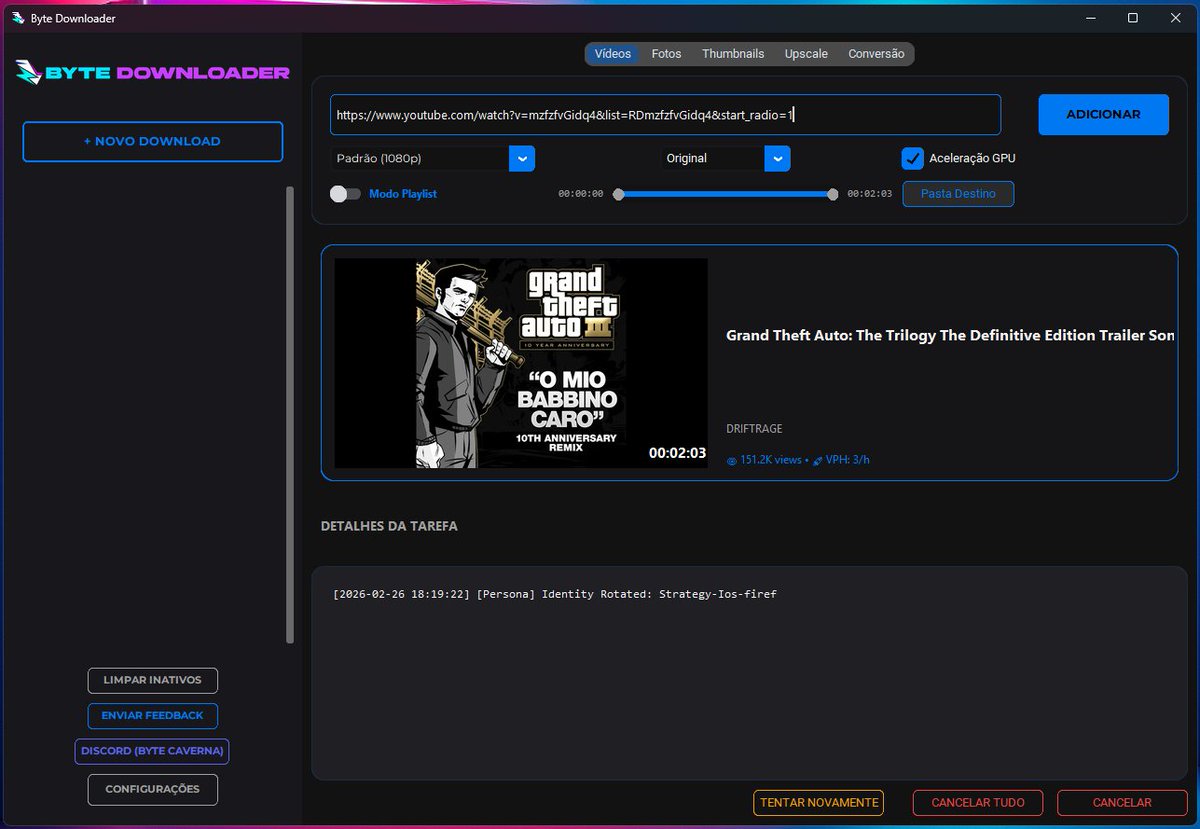Click the Byte Downloader logo in the sidebar
This screenshot has height=829, width=1200.
point(152,72)
